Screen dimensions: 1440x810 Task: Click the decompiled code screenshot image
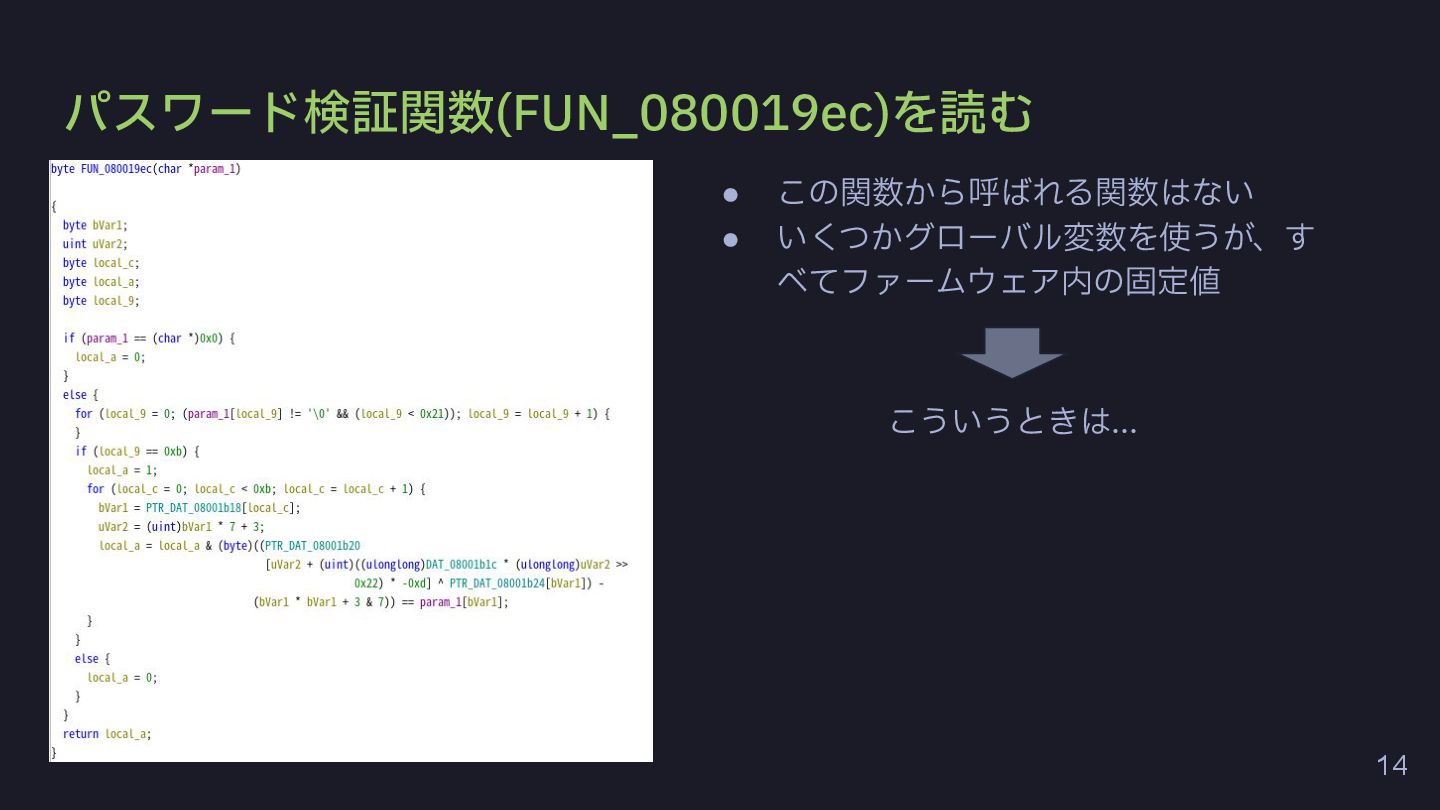tap(351, 461)
